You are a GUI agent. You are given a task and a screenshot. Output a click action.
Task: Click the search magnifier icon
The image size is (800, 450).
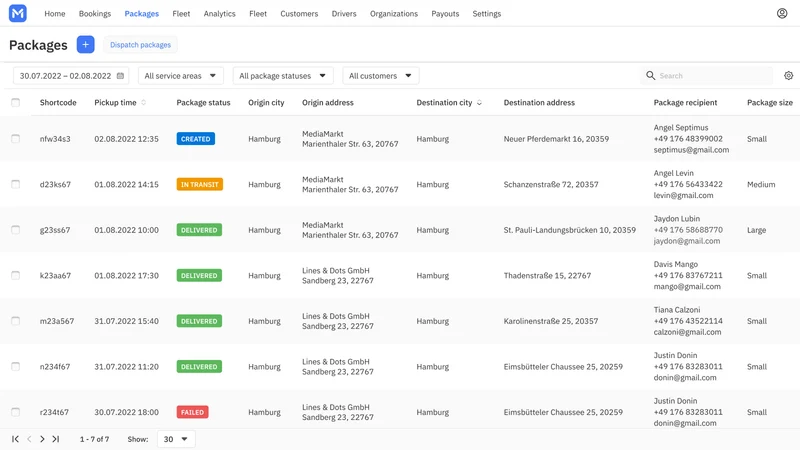(x=650, y=76)
